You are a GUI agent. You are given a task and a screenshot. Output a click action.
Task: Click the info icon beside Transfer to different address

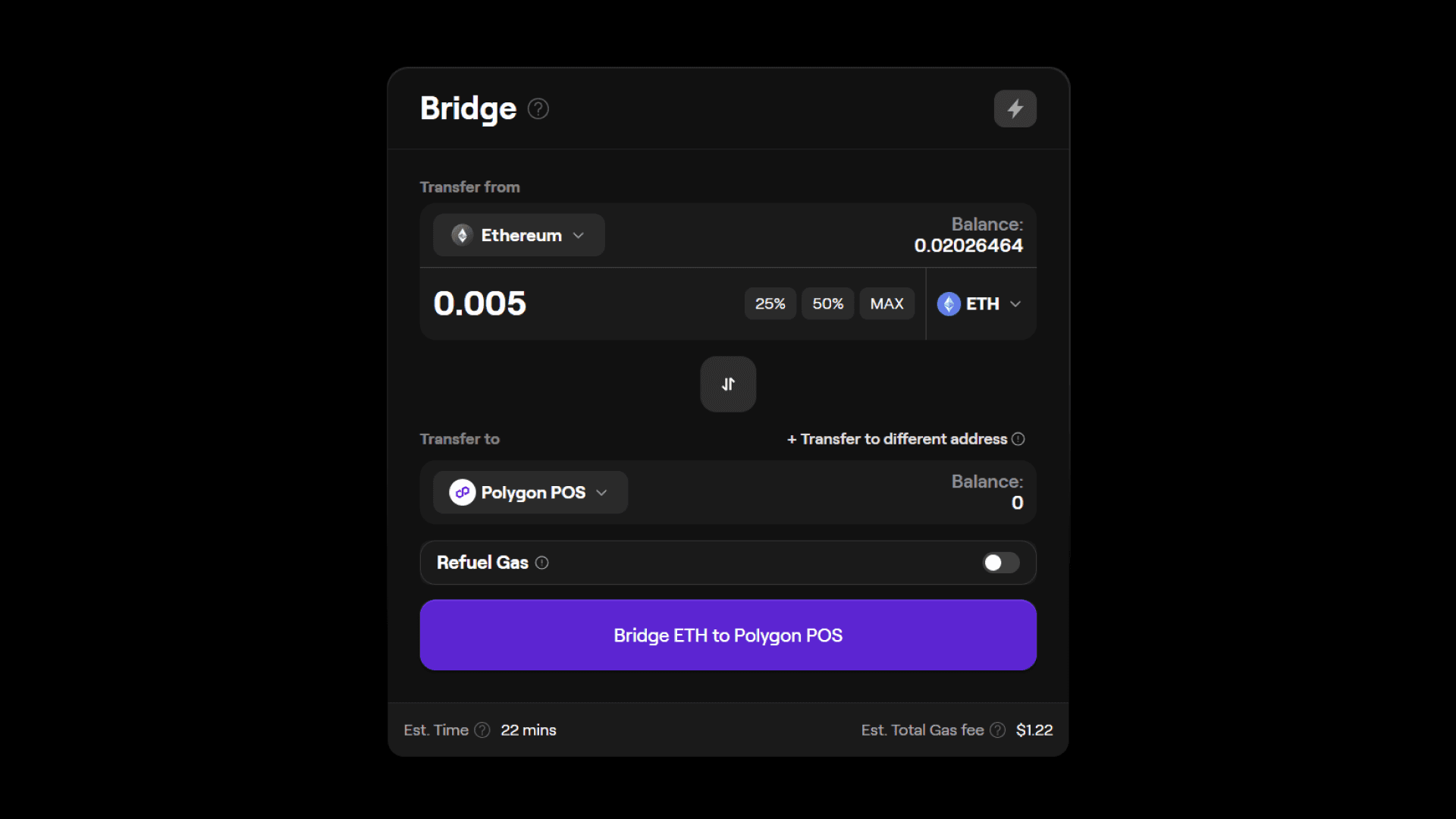pyautogui.click(x=1018, y=439)
